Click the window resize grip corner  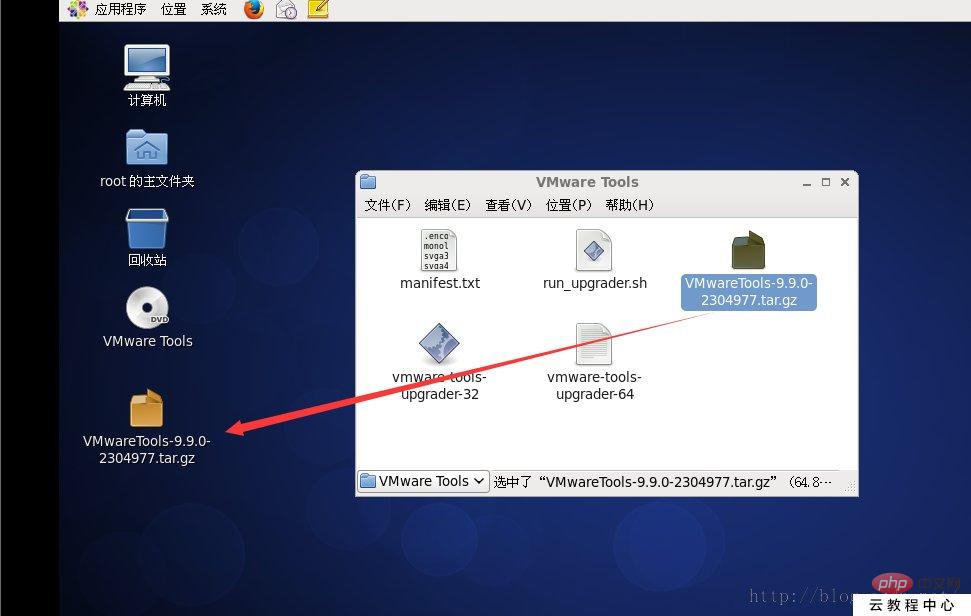tap(850, 487)
